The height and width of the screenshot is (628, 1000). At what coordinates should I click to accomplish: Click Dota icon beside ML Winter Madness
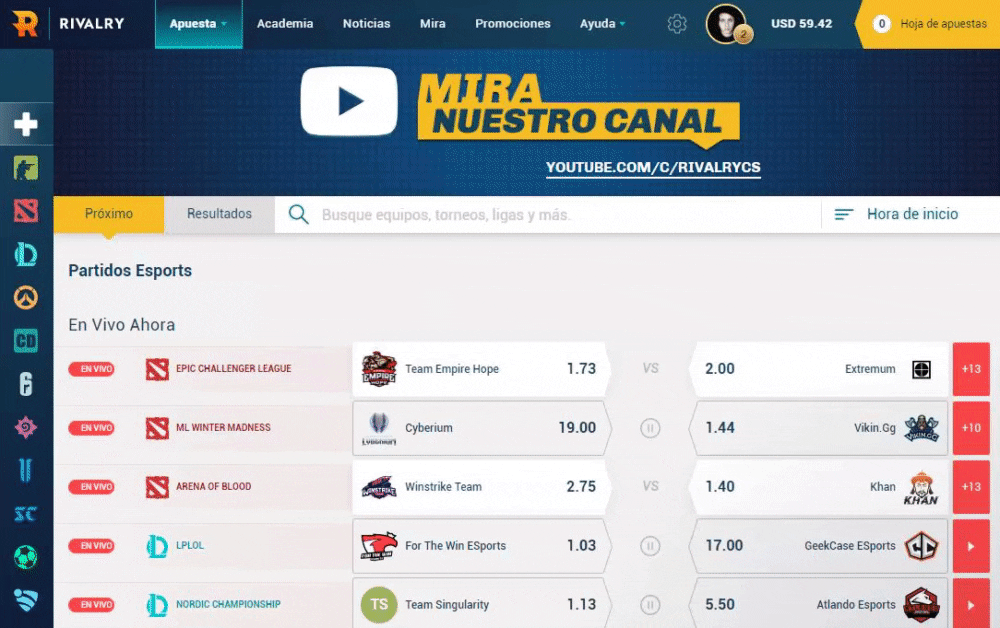tap(157, 428)
